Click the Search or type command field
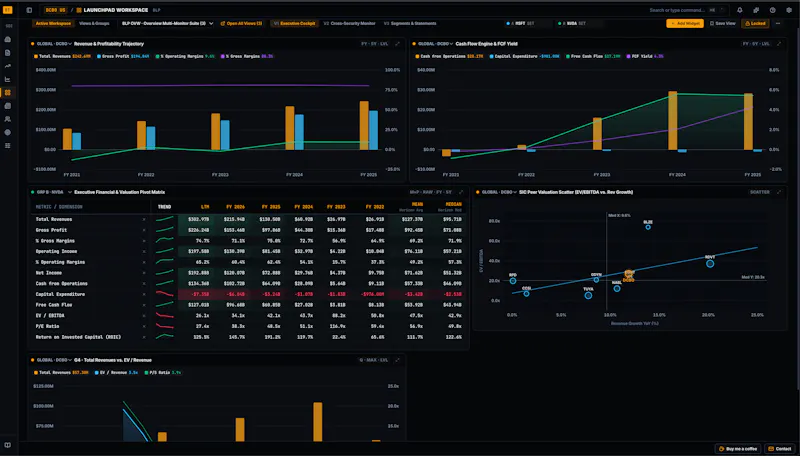This screenshot has width=800, height=456. pos(685,10)
